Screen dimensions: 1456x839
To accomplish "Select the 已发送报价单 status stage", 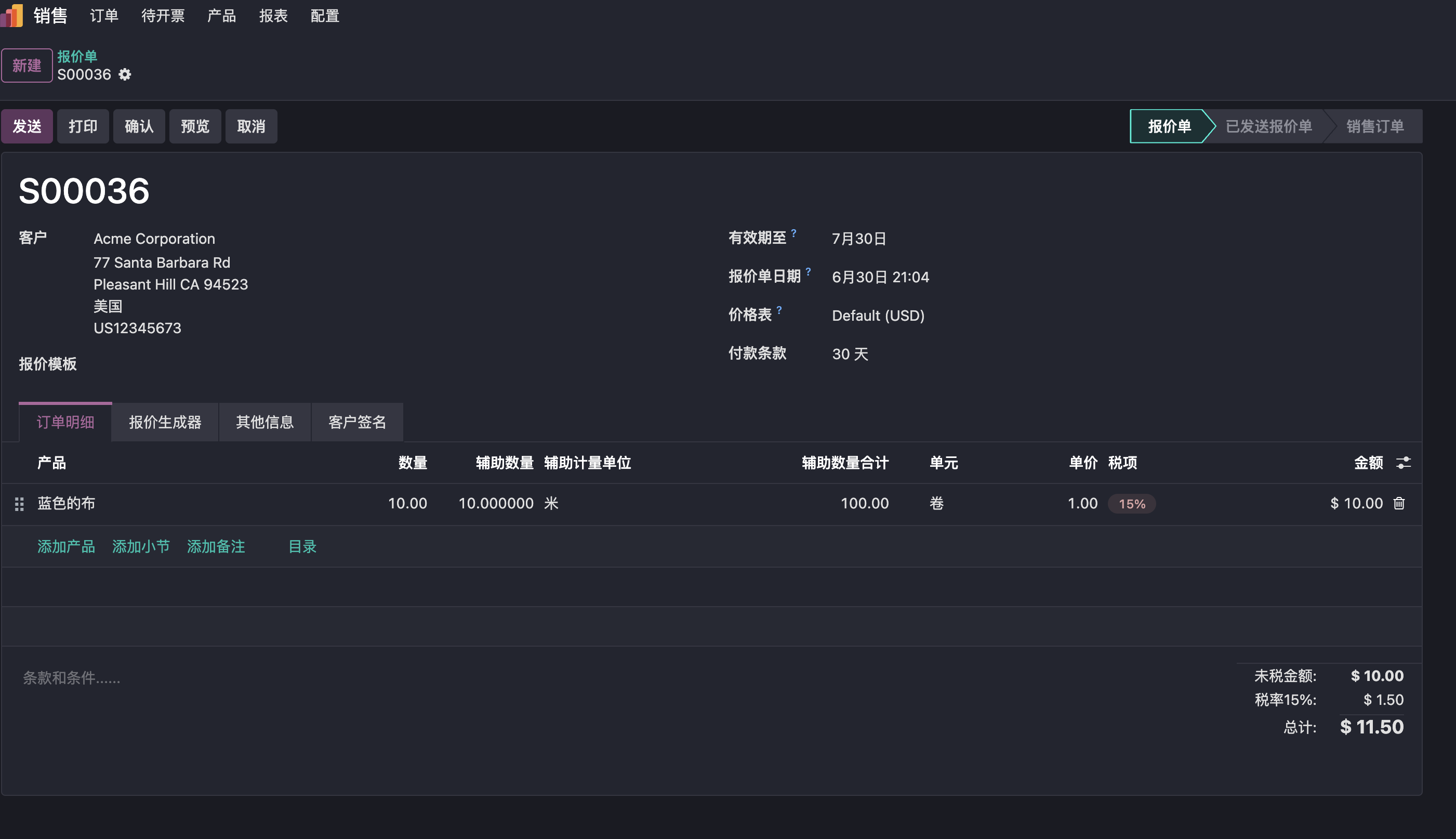I will (1269, 126).
